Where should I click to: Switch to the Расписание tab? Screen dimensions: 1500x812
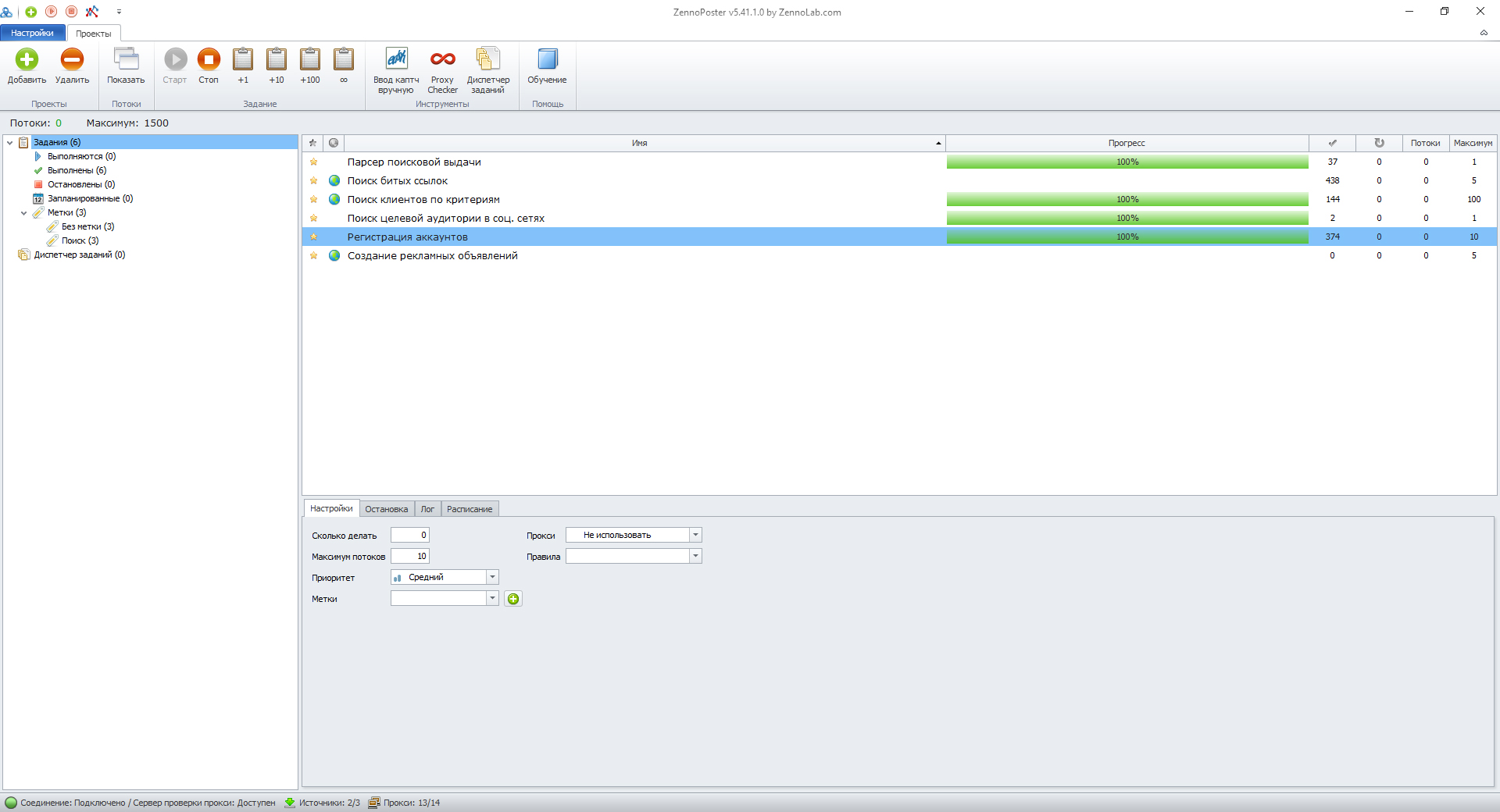(470, 509)
